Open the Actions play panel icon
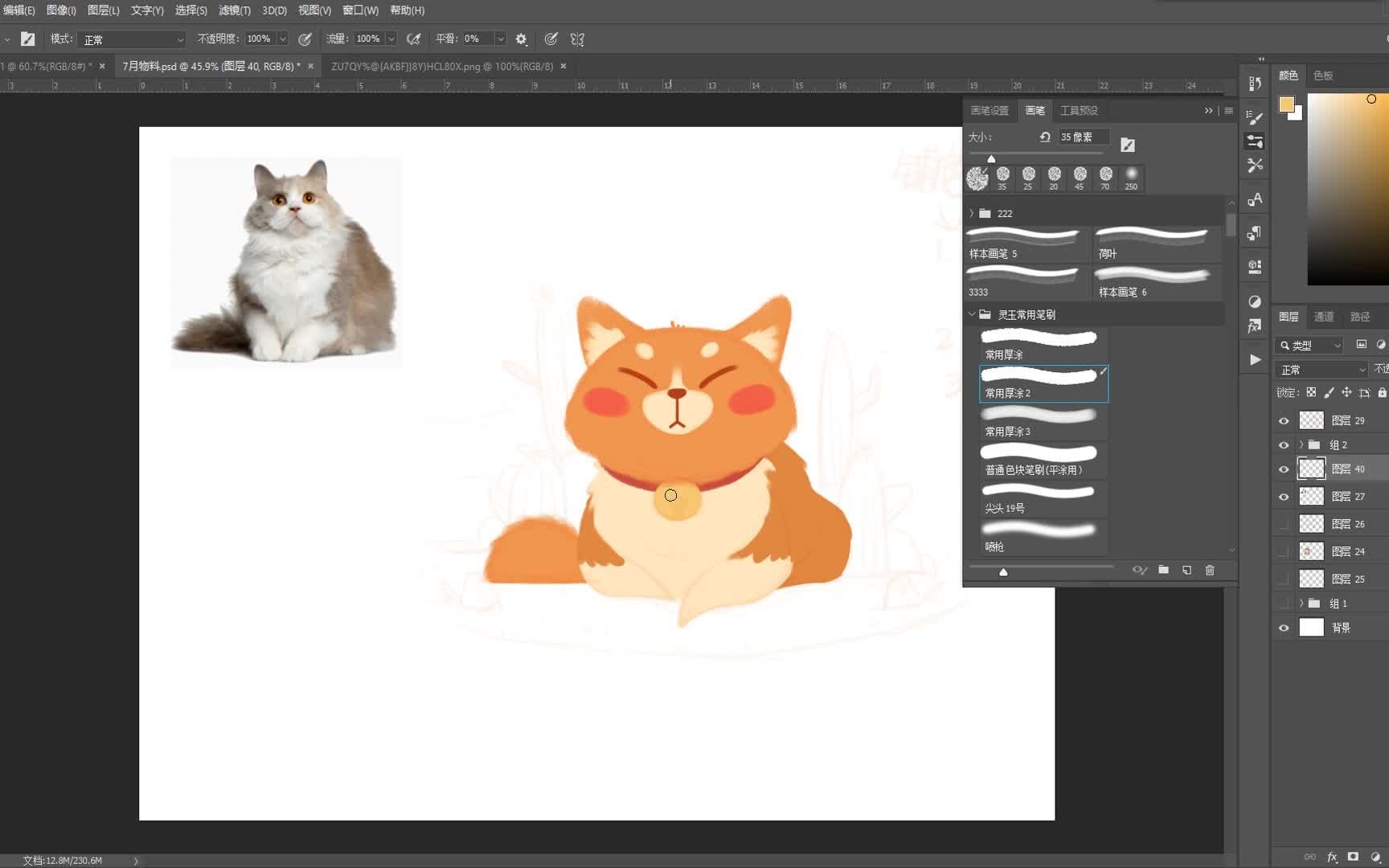1389x868 pixels. (1255, 359)
